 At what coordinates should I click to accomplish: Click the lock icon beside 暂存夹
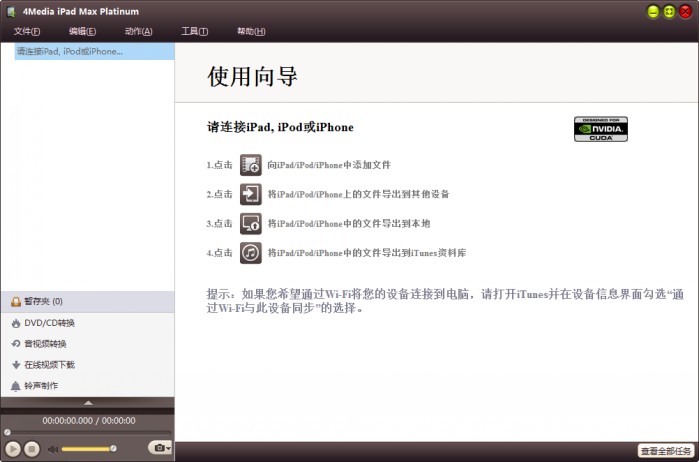(16, 302)
